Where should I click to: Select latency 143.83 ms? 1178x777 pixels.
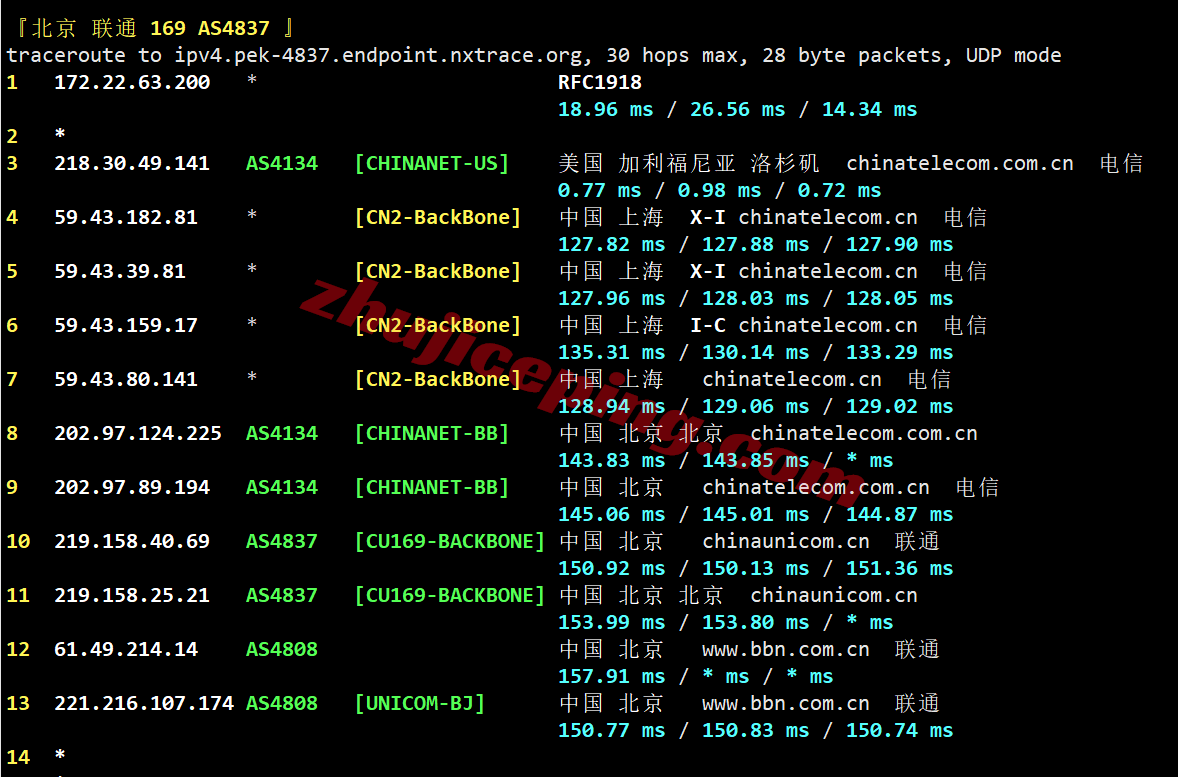[612, 461]
